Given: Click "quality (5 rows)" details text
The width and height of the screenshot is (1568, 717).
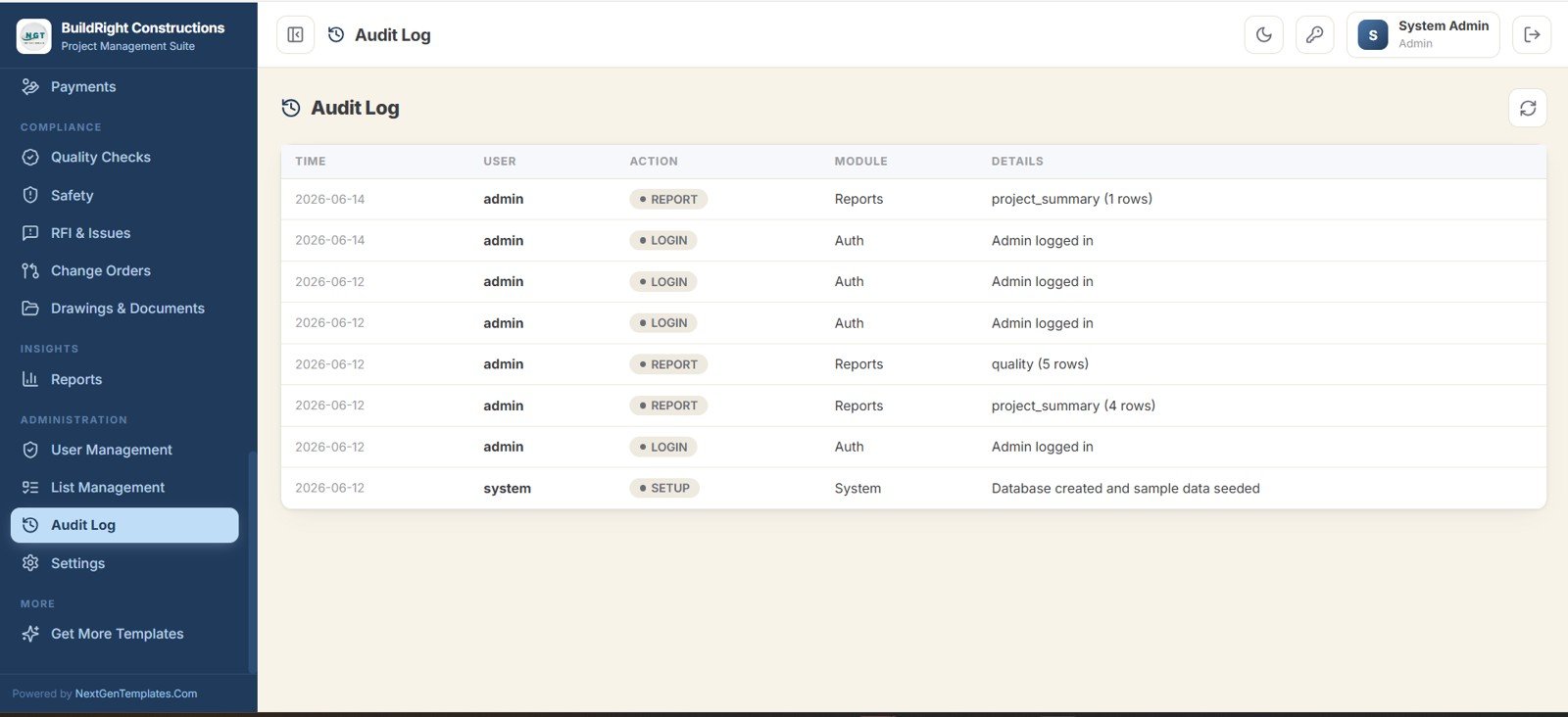Looking at the screenshot, I should [1040, 364].
